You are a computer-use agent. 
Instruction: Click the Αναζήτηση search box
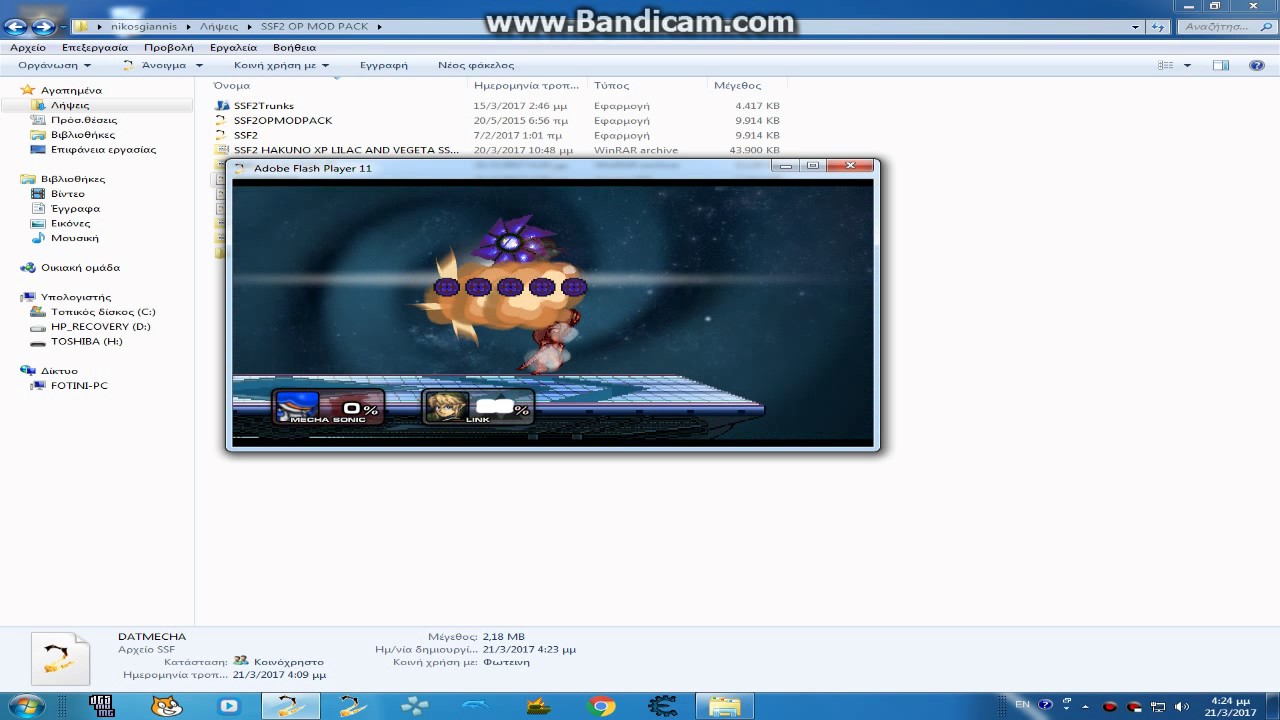pos(1225,27)
